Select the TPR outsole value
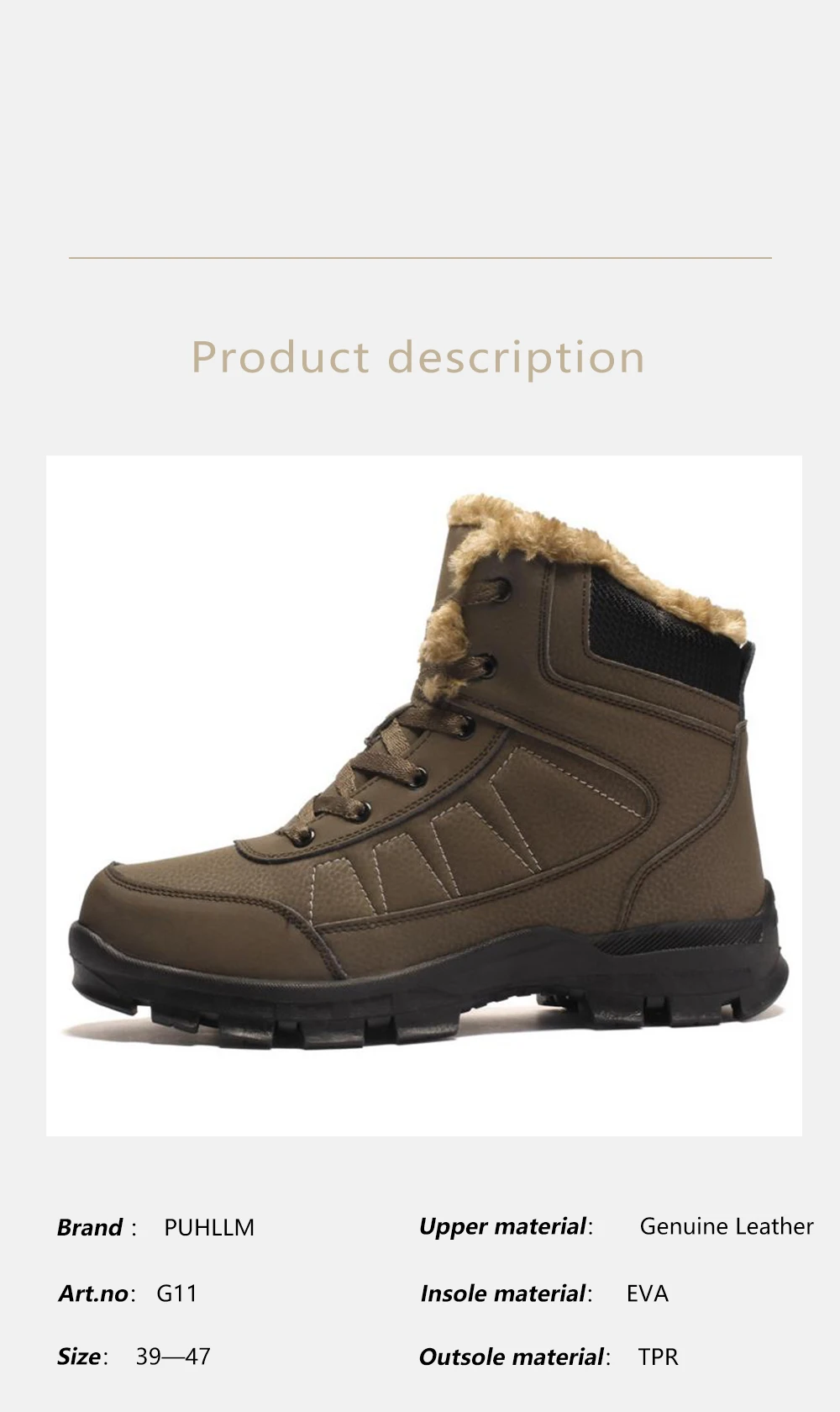This screenshot has height=1412, width=840. pyautogui.click(x=659, y=1357)
